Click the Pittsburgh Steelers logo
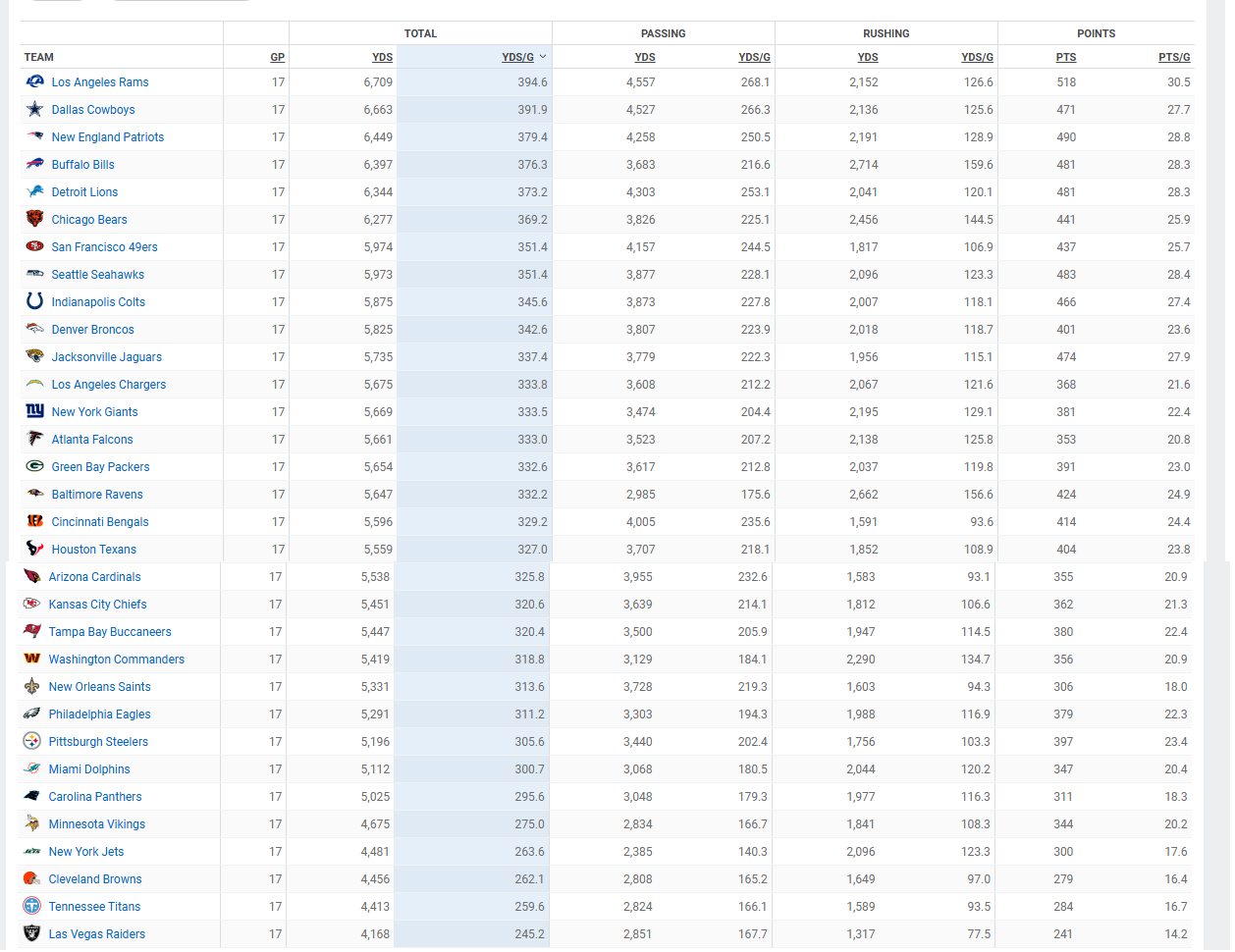Viewport: 1235px width, 952px height. pos(32,741)
